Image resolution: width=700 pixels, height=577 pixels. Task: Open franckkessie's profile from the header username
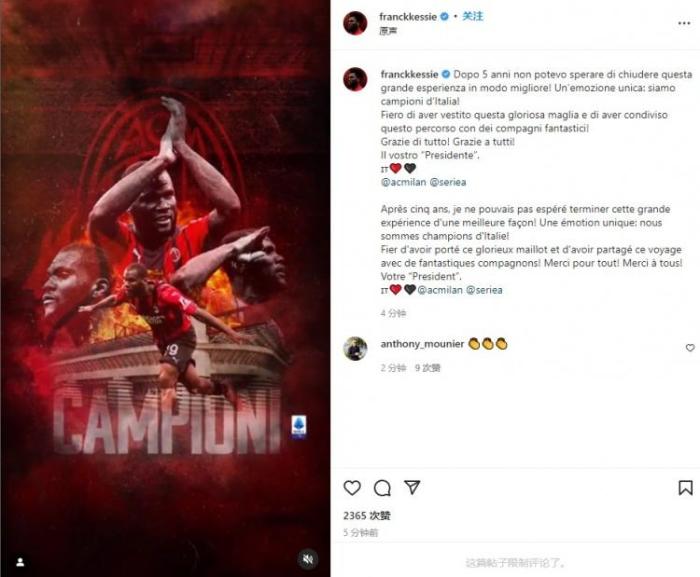[408, 17]
